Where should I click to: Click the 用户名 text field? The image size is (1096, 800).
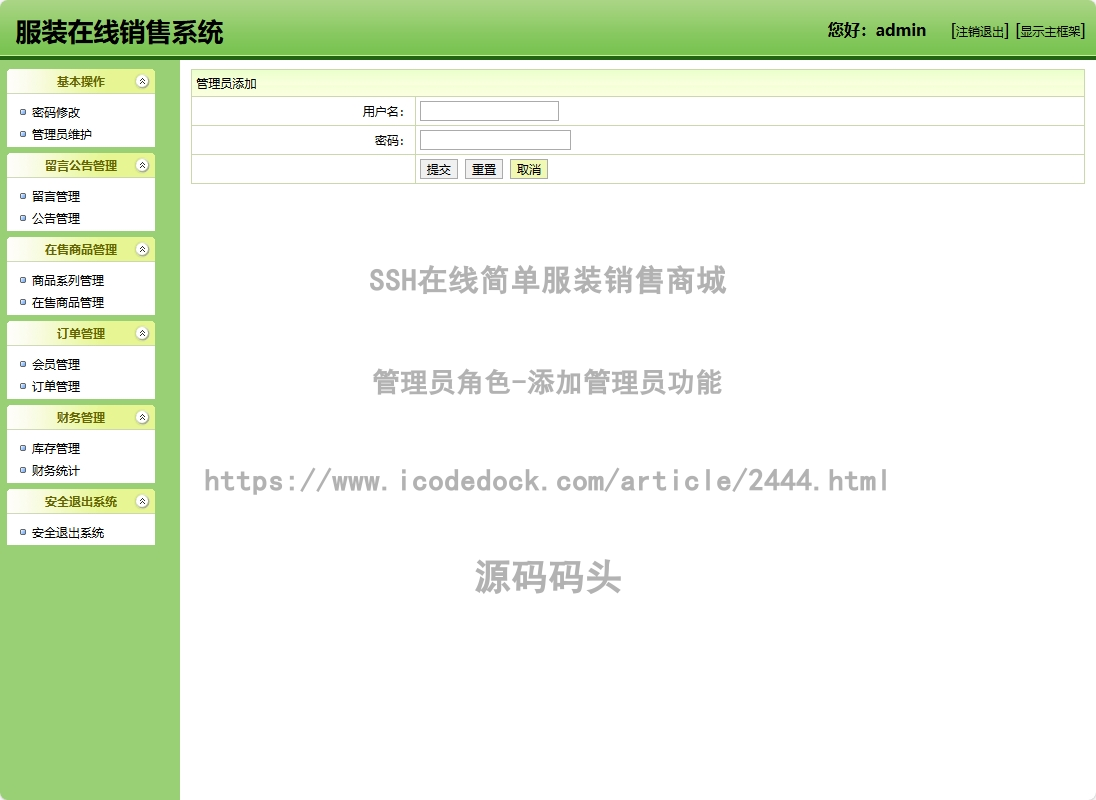tap(489, 111)
